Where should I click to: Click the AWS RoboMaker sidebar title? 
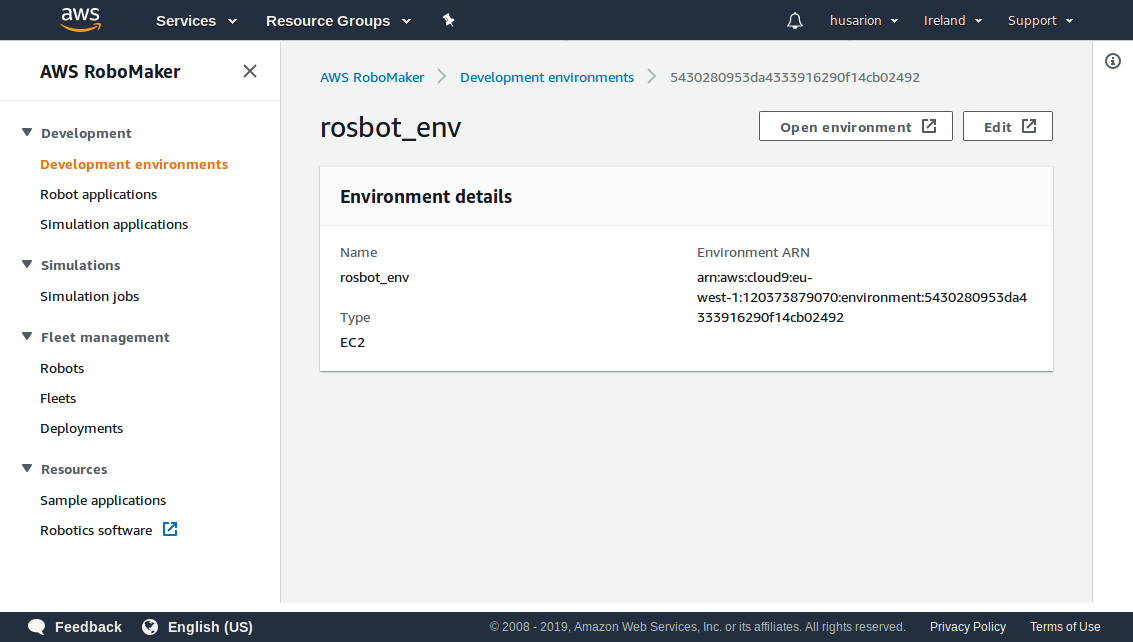coord(110,72)
